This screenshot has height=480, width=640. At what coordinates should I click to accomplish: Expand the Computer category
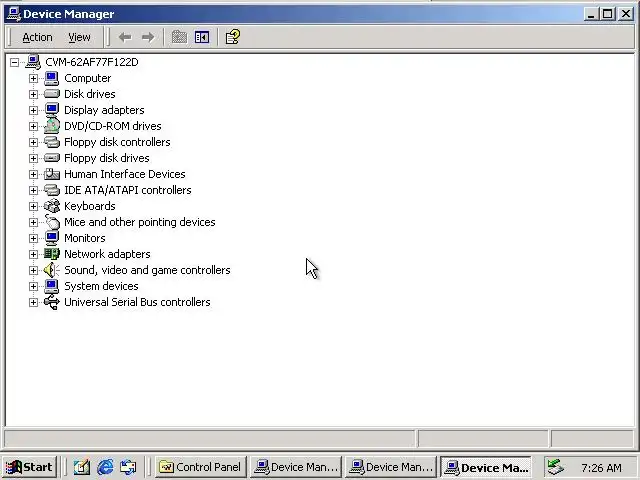tap(33, 78)
